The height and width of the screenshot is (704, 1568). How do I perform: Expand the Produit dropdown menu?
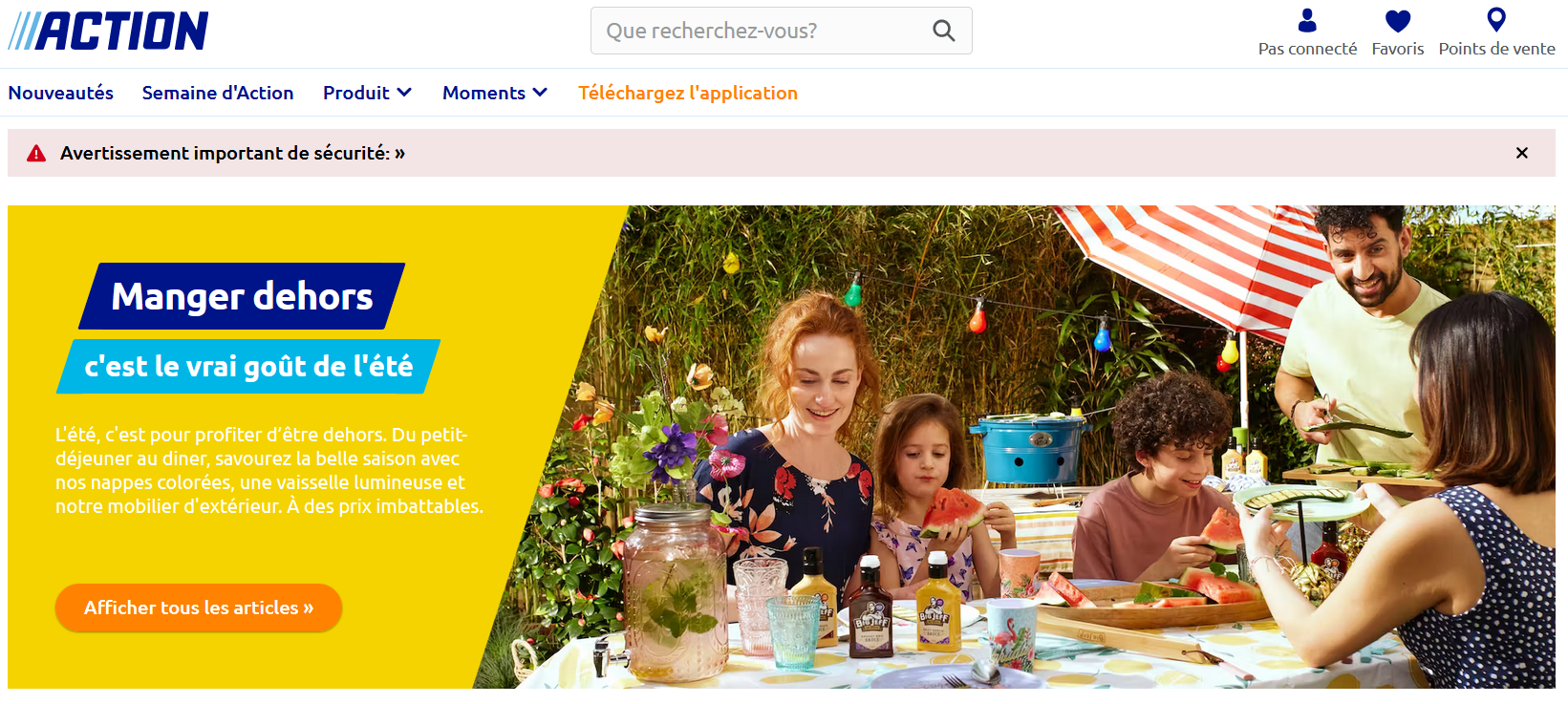pyautogui.click(x=367, y=93)
